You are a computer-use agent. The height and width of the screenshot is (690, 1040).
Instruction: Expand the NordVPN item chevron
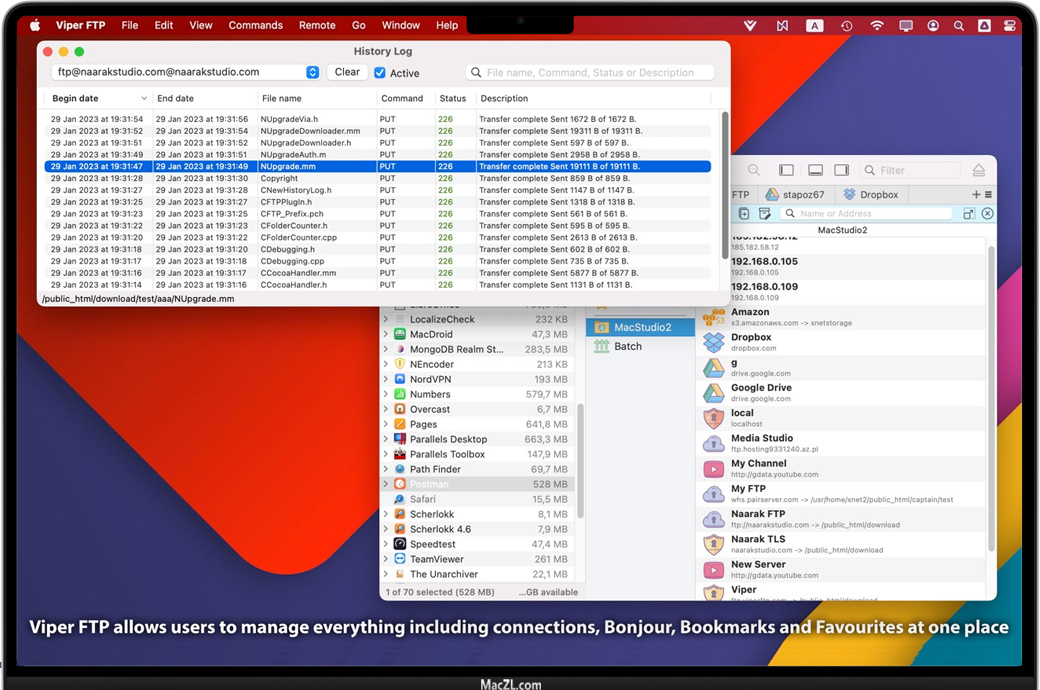tap(386, 379)
